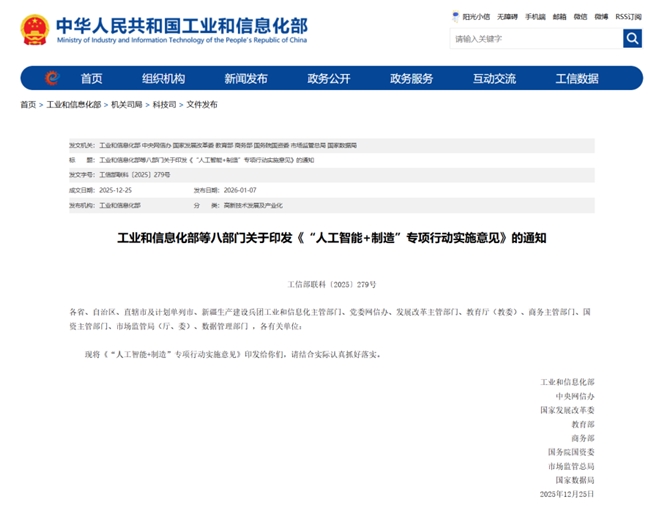Click the 微信 link in the header

pyautogui.click(x=580, y=17)
